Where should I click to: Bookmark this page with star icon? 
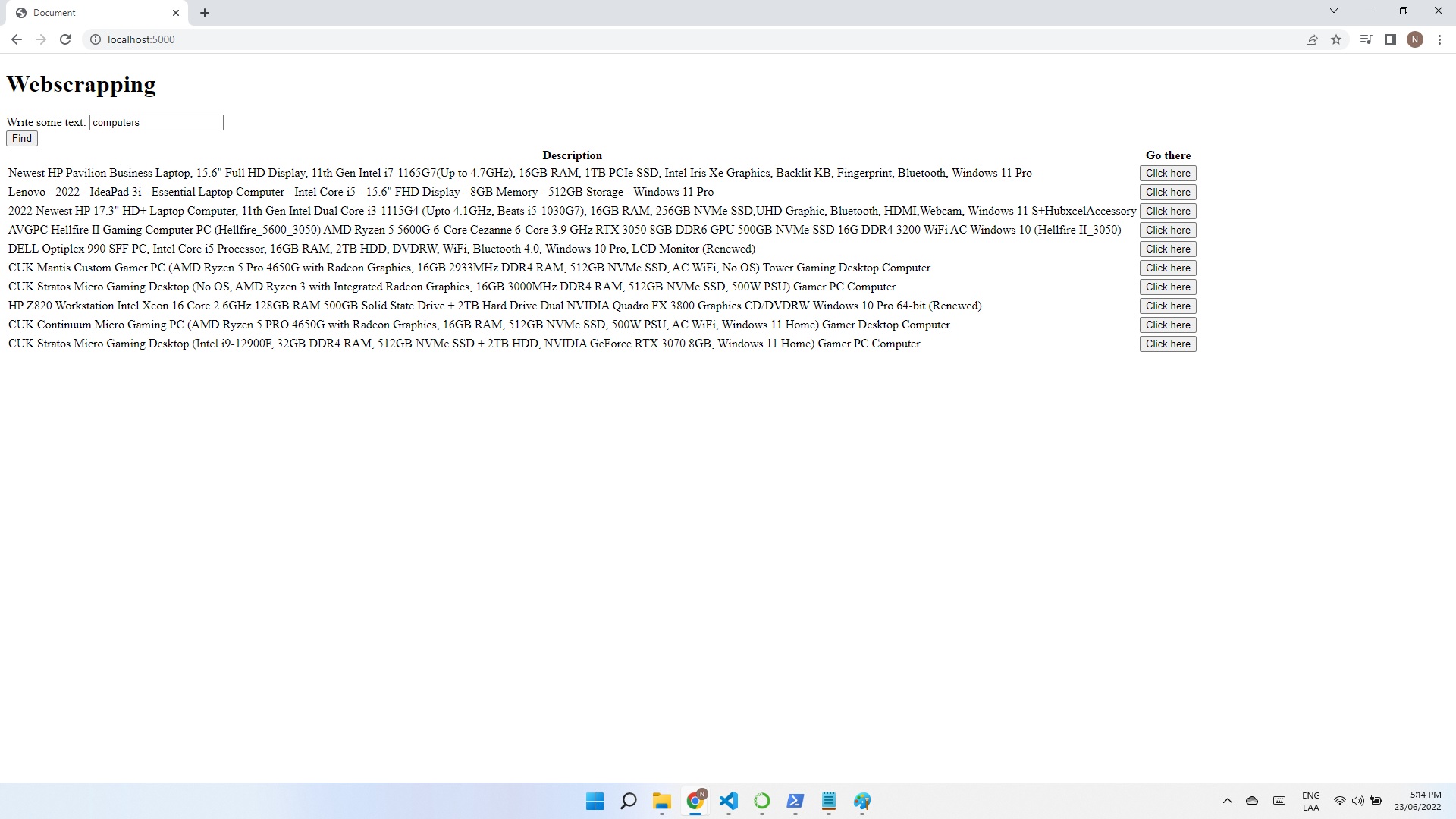coord(1336,39)
